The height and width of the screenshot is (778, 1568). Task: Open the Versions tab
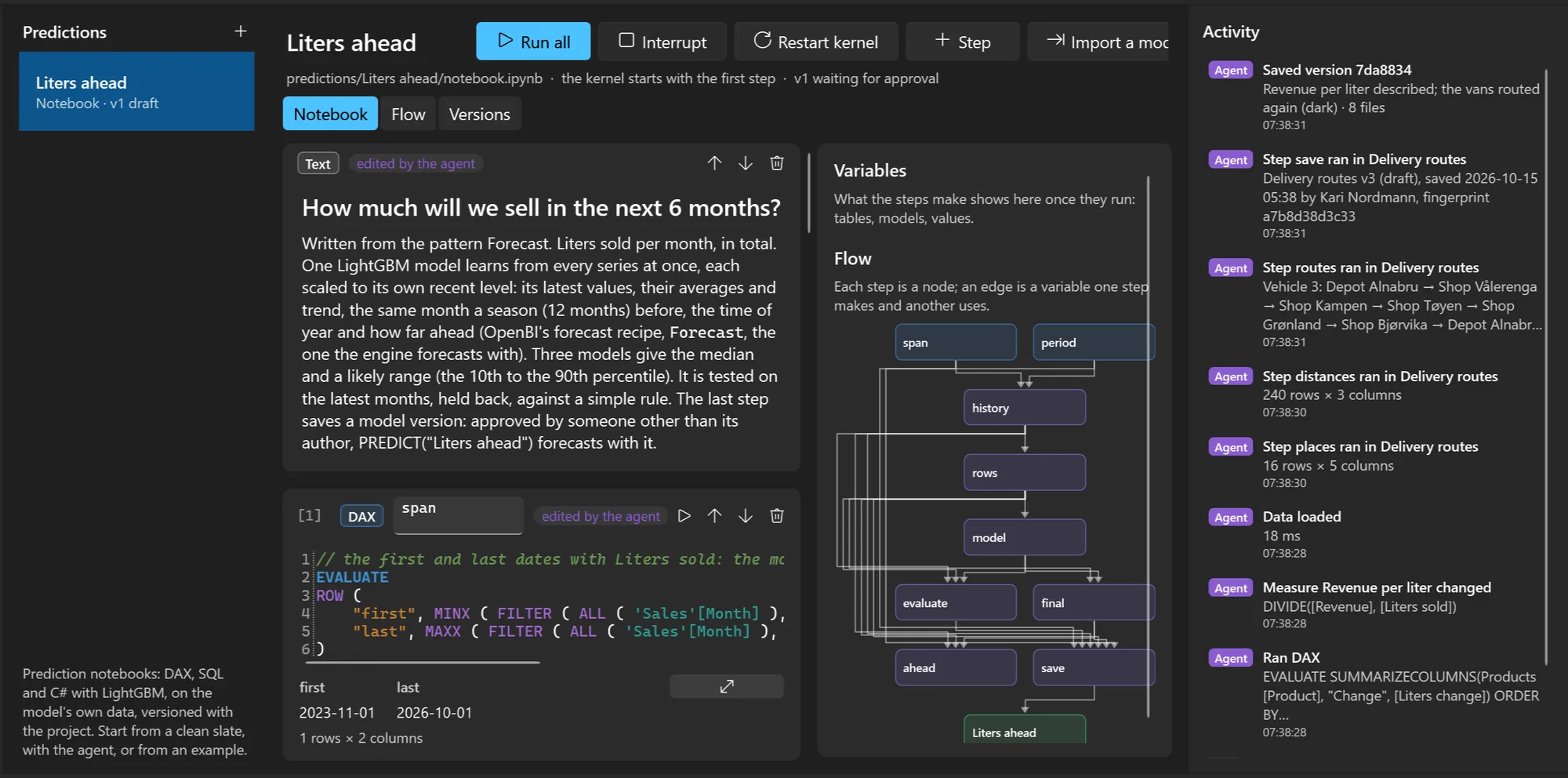[x=479, y=114]
